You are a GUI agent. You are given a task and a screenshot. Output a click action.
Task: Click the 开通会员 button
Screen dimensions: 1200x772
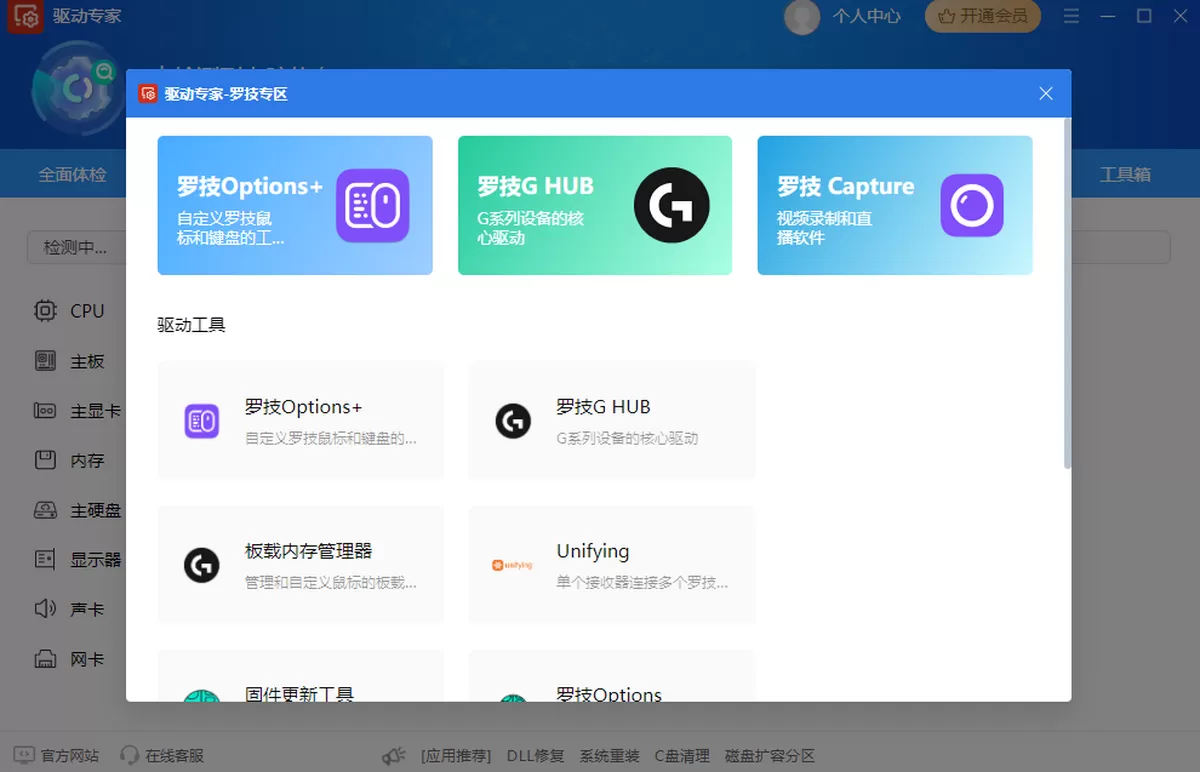coord(982,16)
